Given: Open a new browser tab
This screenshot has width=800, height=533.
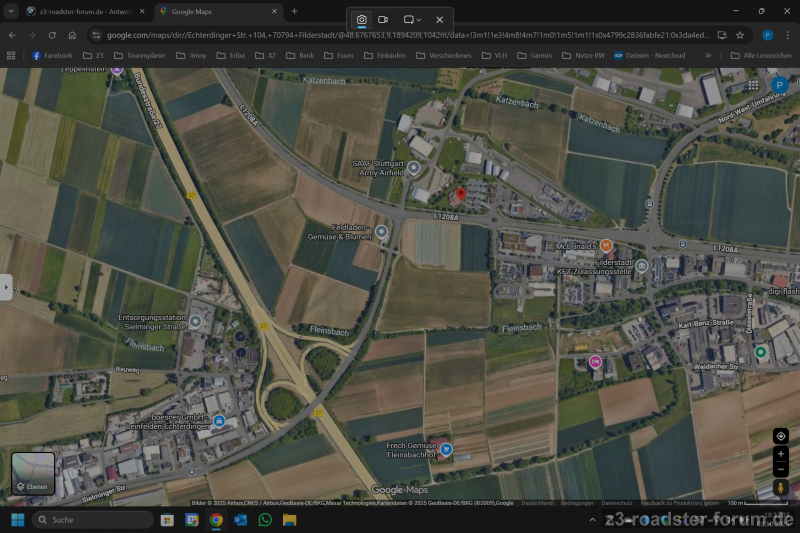Looking at the screenshot, I should tap(293, 11).
